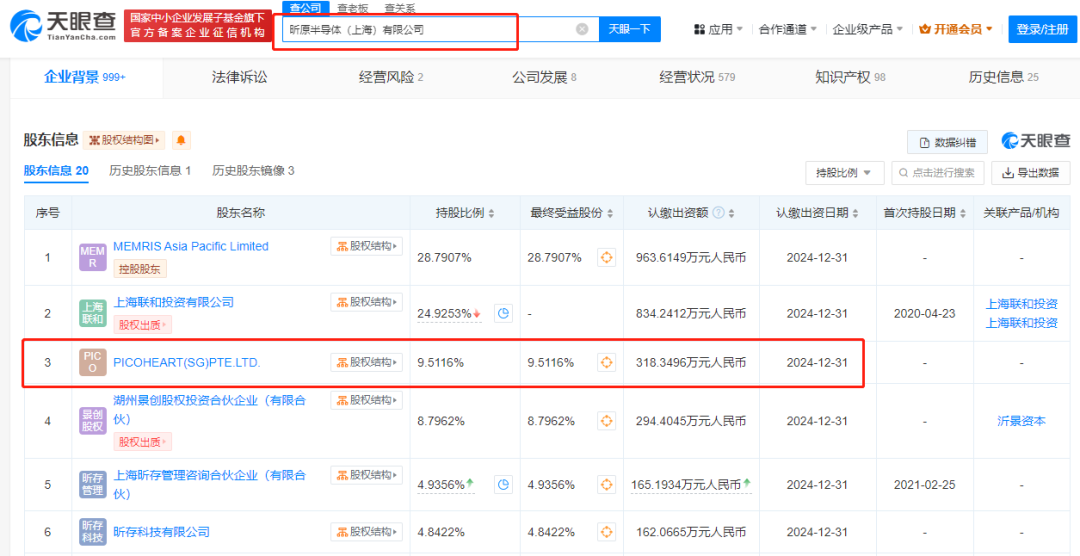Click beneficial share target icon for 湖州景创 row
1080x556 pixels.
606,420
